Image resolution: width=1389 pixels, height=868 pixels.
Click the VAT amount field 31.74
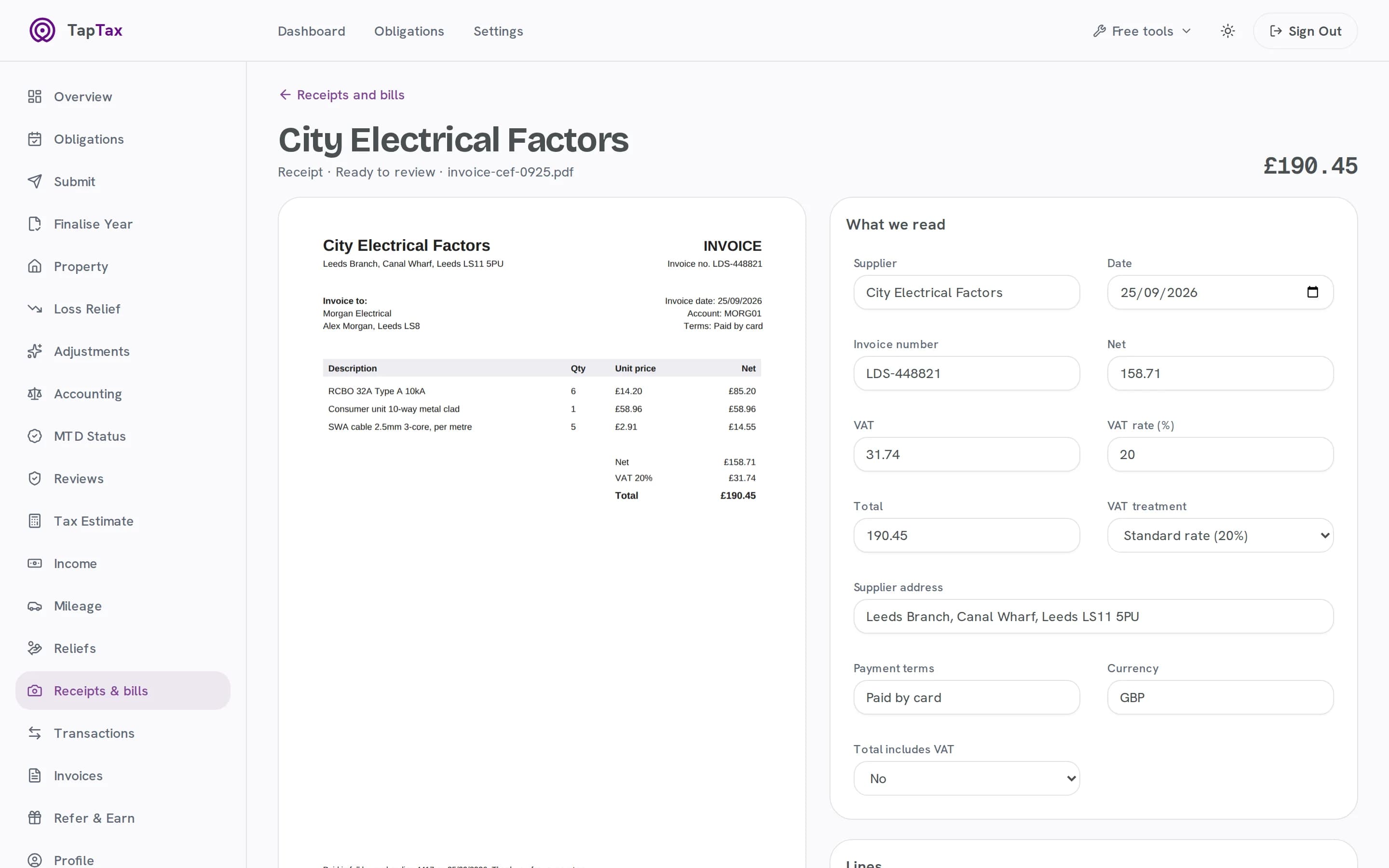[x=967, y=455]
